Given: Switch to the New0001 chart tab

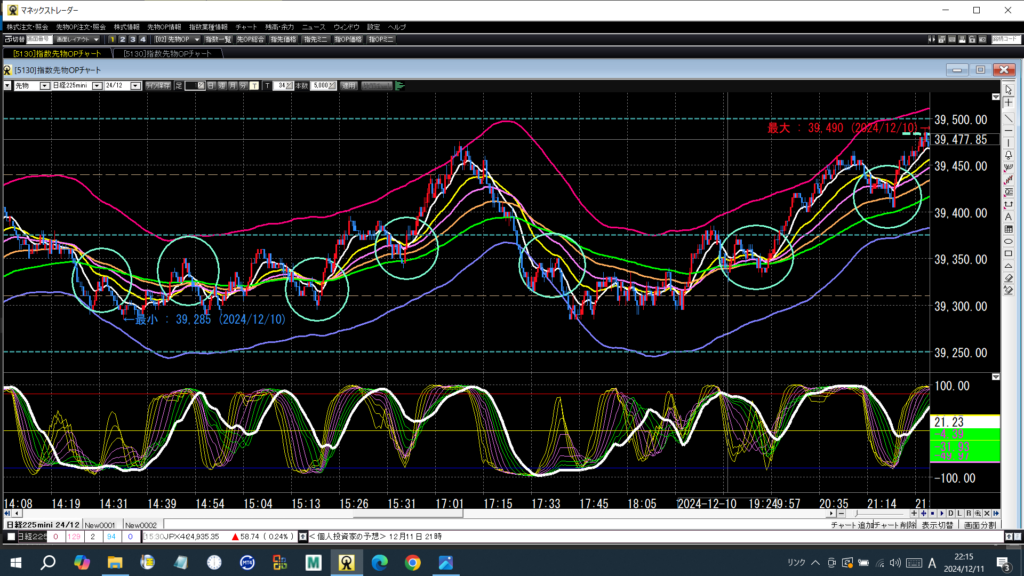Looking at the screenshot, I should click(100, 525).
